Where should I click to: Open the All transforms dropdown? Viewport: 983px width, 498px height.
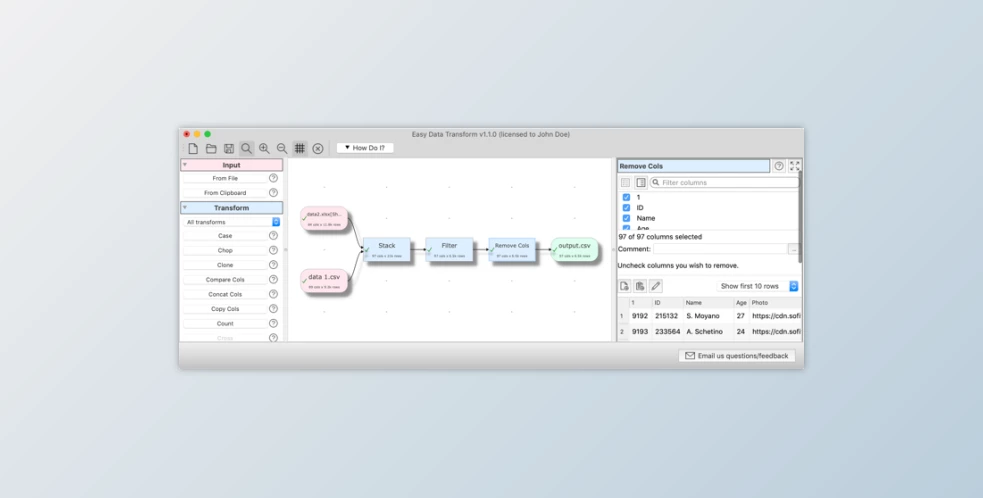[231, 222]
